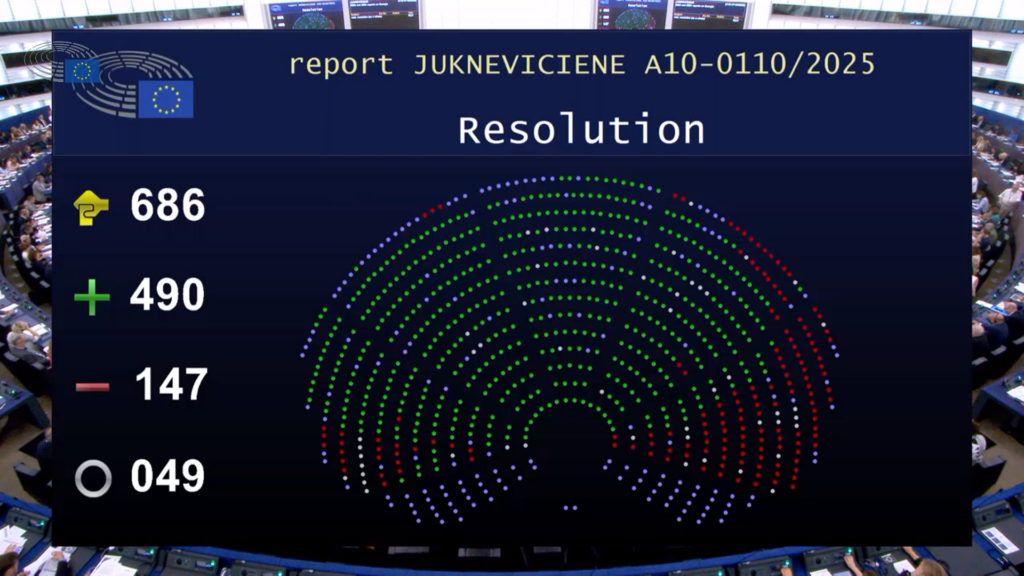Click the small EU flag inside the hemicycle logo

click(x=82, y=70)
